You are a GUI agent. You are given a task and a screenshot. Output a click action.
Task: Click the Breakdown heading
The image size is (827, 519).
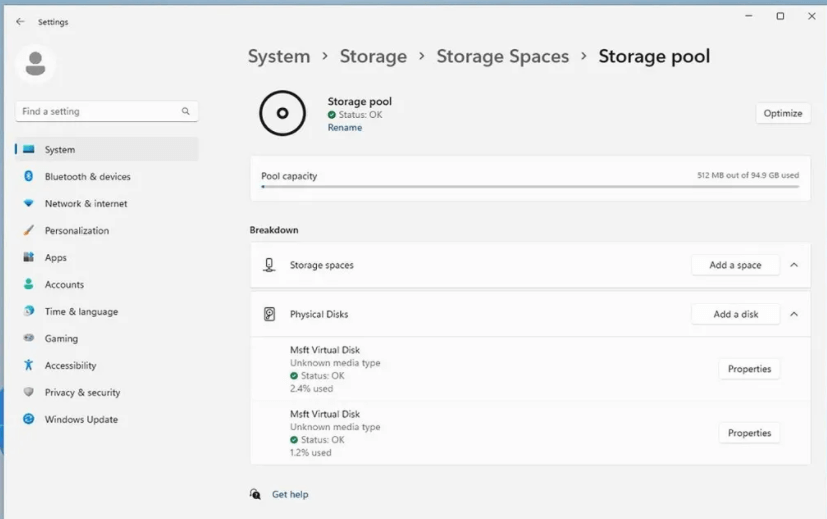[274, 230]
